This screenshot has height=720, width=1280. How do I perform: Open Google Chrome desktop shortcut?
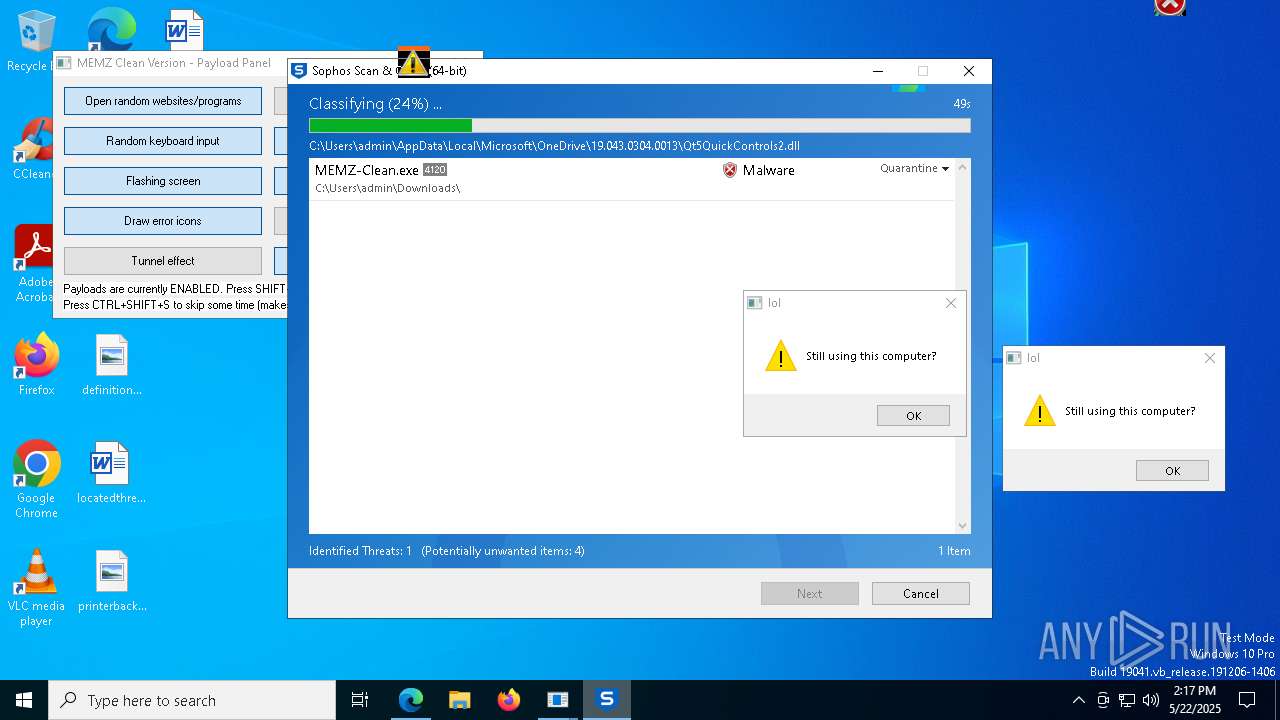click(x=37, y=480)
